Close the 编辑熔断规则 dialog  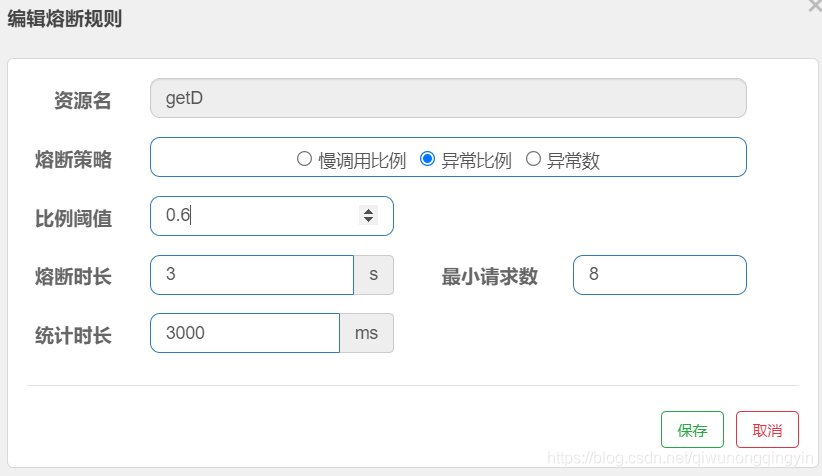click(x=816, y=5)
